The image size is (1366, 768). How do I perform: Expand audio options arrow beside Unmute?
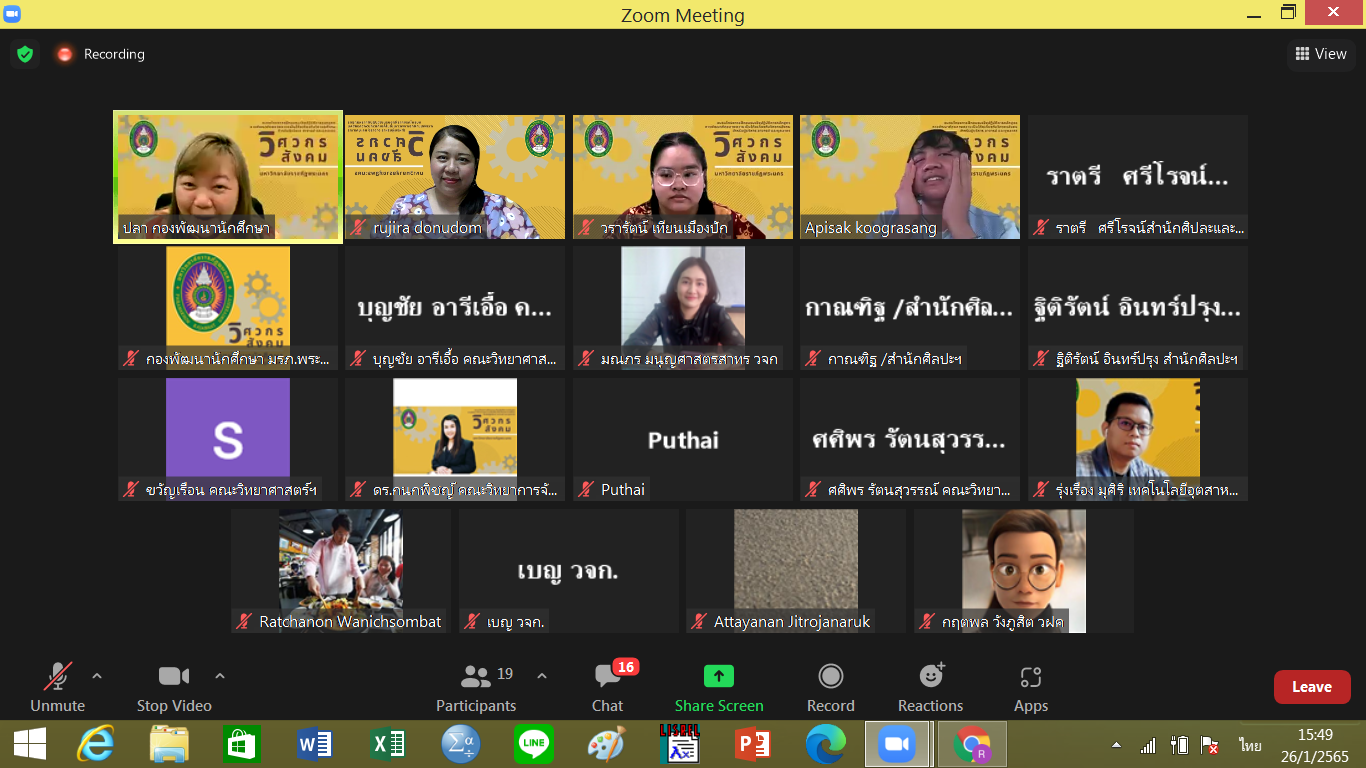[97, 677]
